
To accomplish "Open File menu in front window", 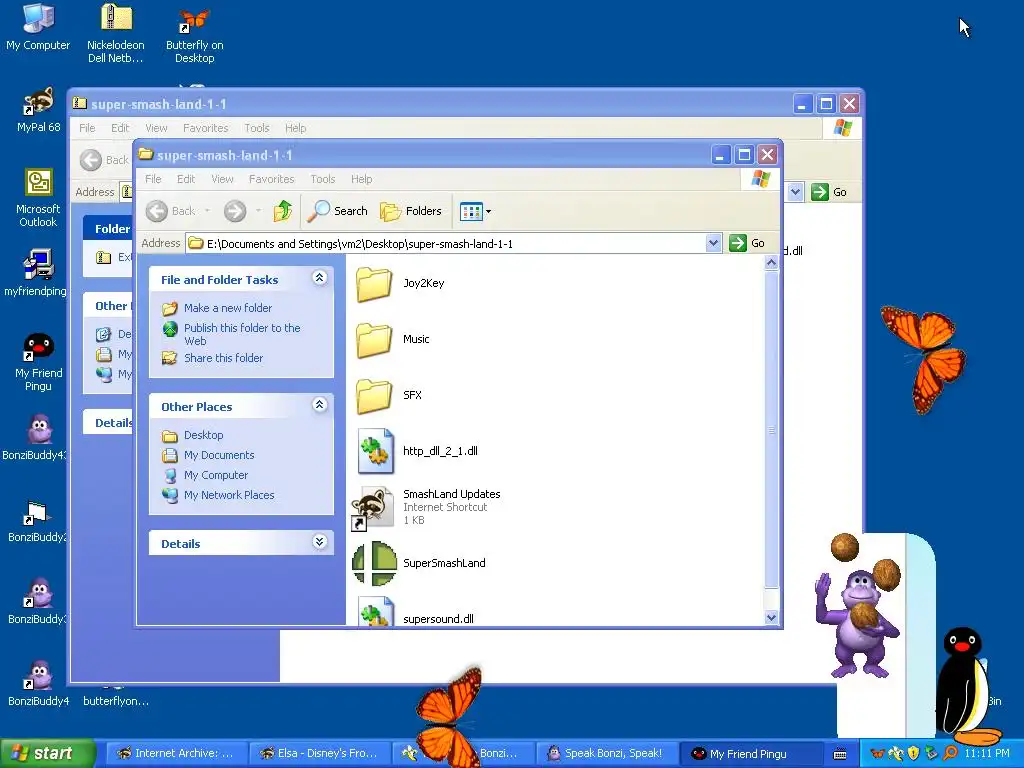I will click(x=153, y=179).
